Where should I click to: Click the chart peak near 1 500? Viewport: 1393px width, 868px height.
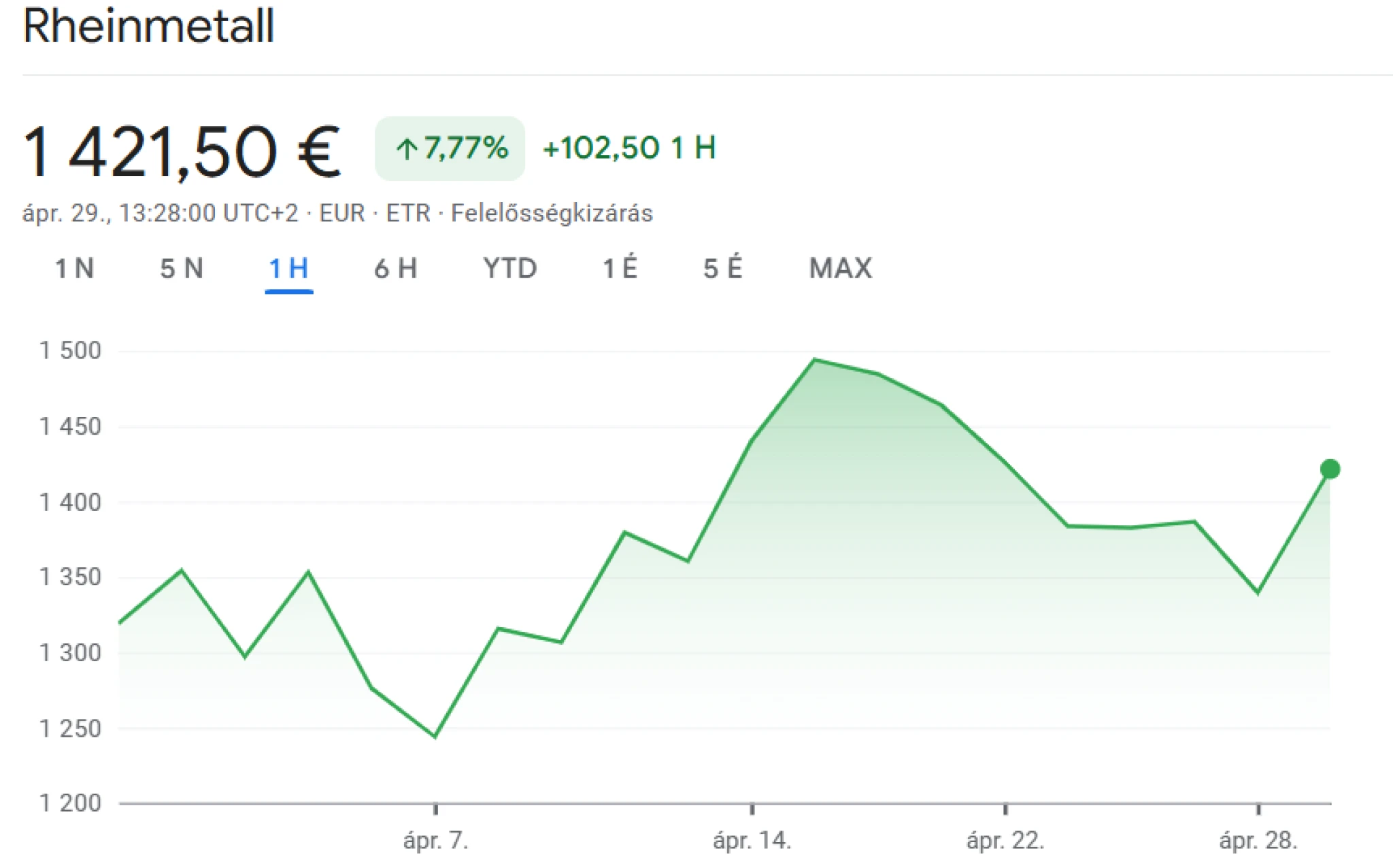coord(815,360)
